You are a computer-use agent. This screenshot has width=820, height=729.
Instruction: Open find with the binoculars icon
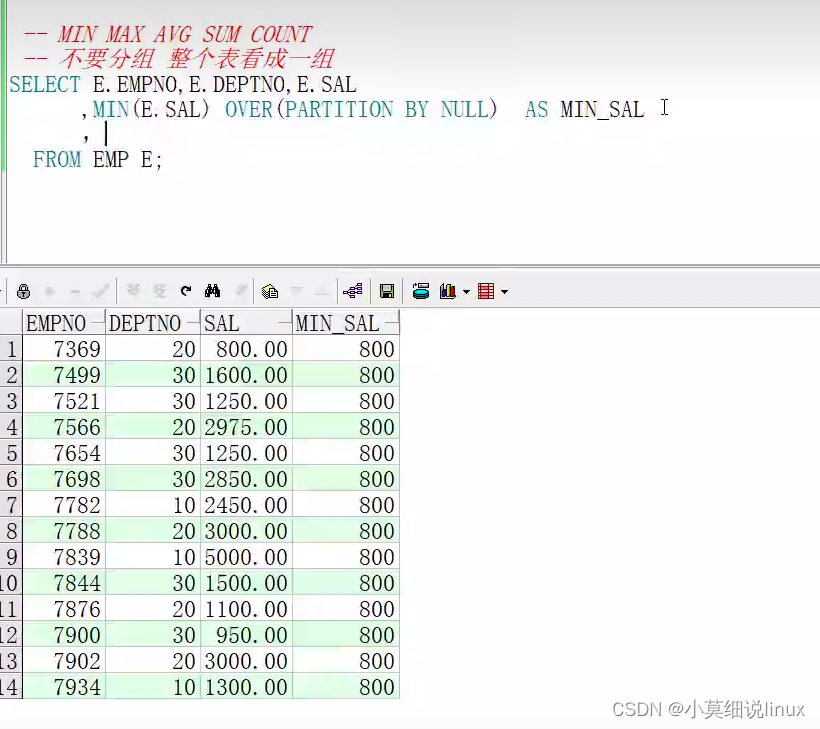212,291
